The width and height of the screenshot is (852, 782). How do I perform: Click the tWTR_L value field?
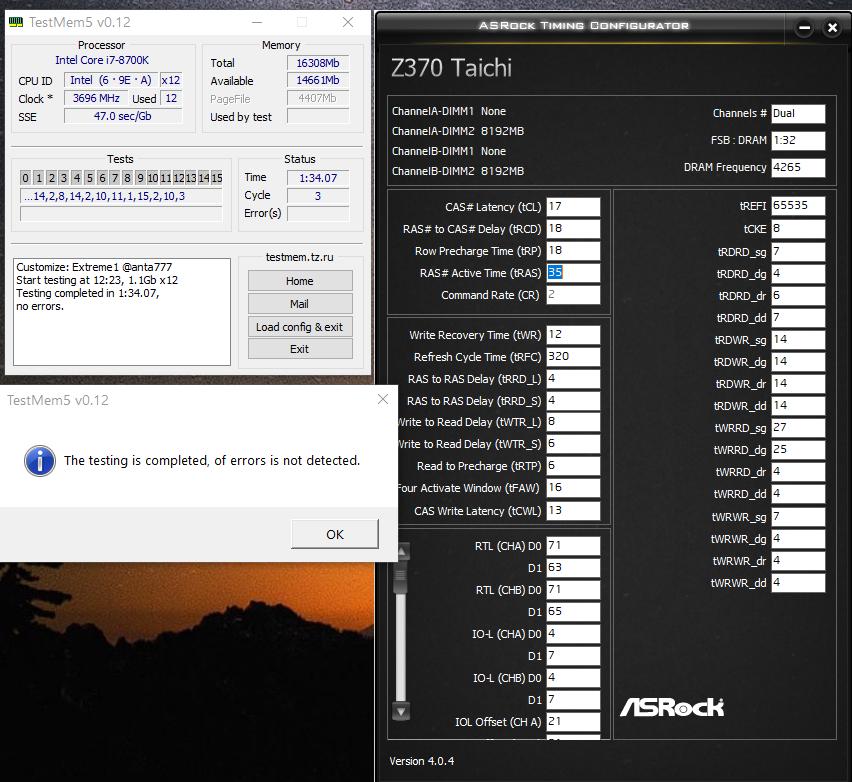pyautogui.click(x=573, y=422)
